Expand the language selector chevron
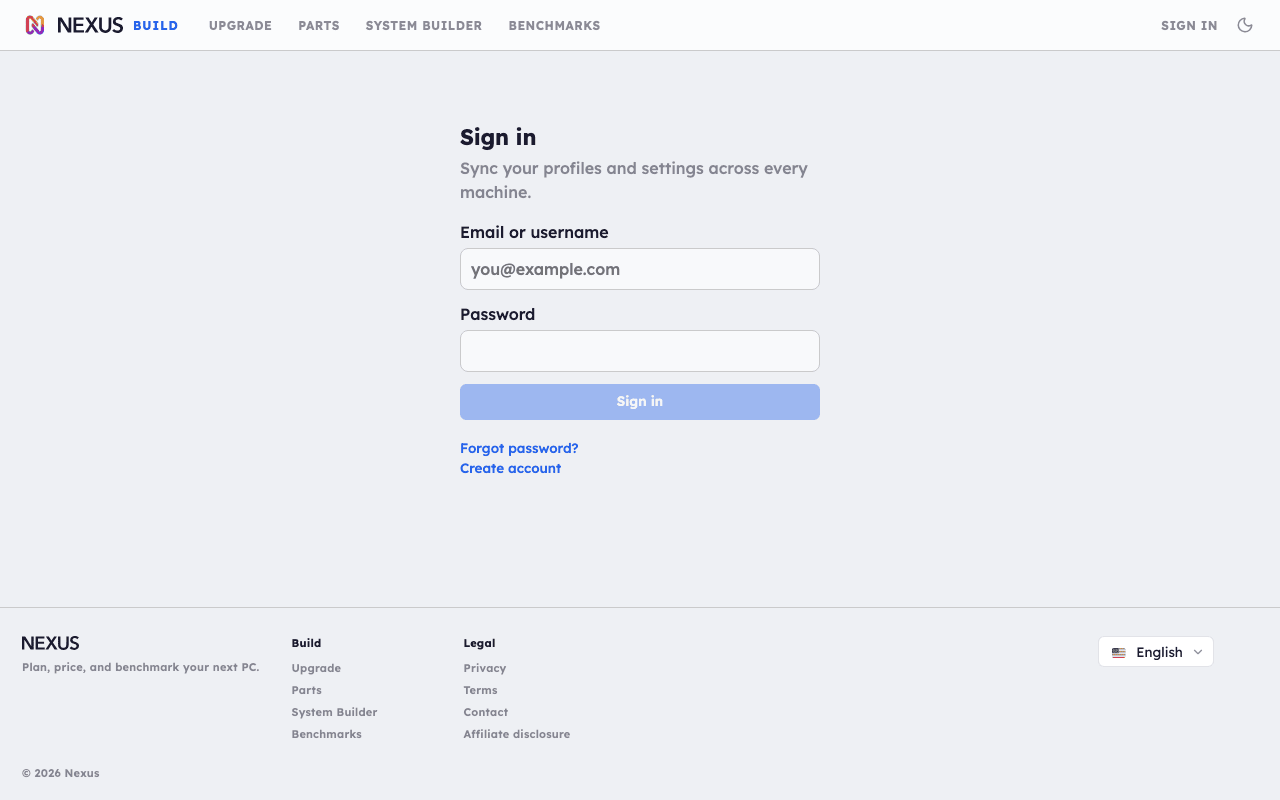This screenshot has height=800, width=1280. point(1198,652)
